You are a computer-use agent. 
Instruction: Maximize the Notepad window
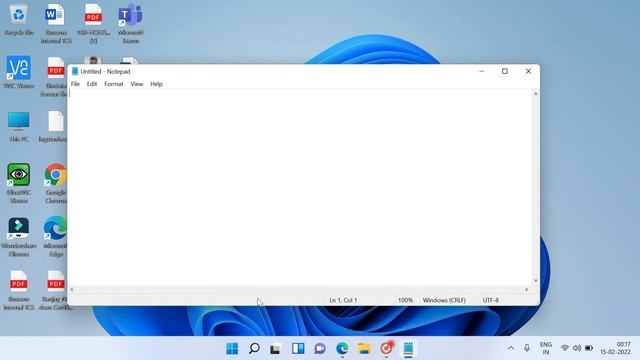tap(505, 71)
